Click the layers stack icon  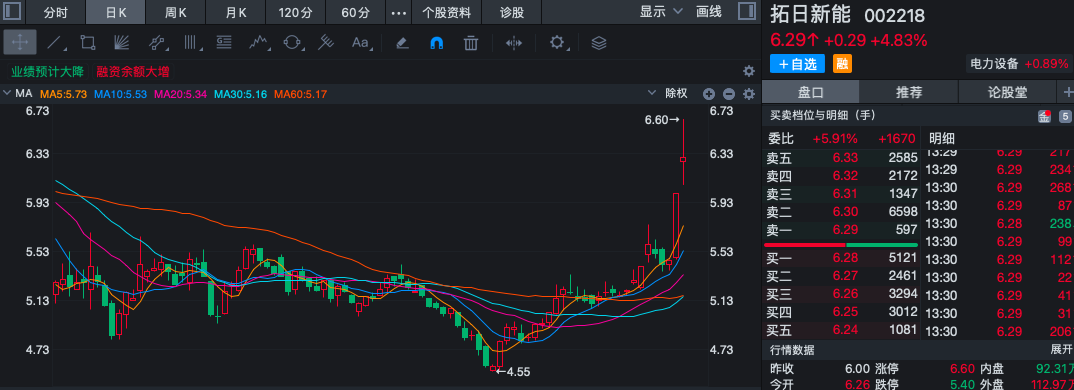(599, 42)
